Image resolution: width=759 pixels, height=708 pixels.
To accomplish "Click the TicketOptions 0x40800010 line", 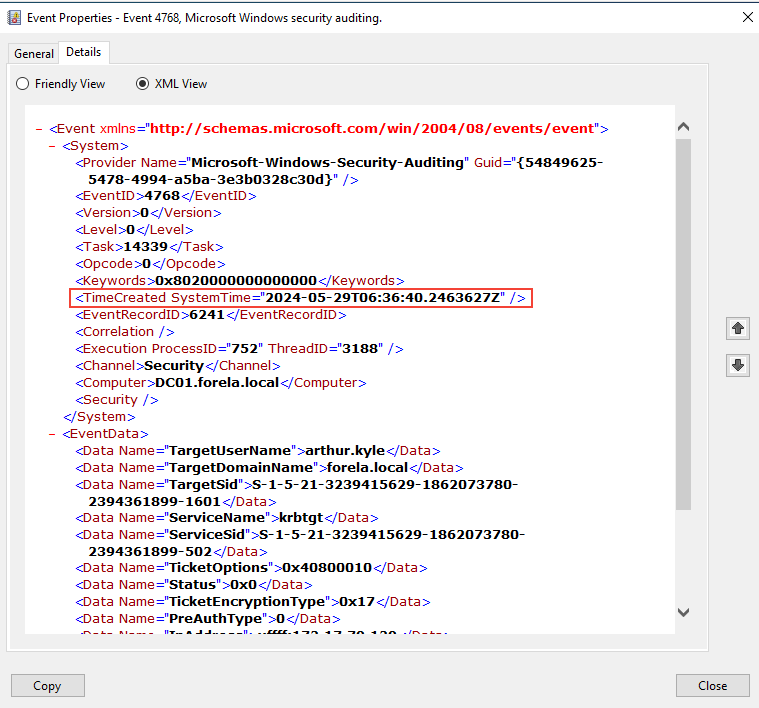I will 251,568.
